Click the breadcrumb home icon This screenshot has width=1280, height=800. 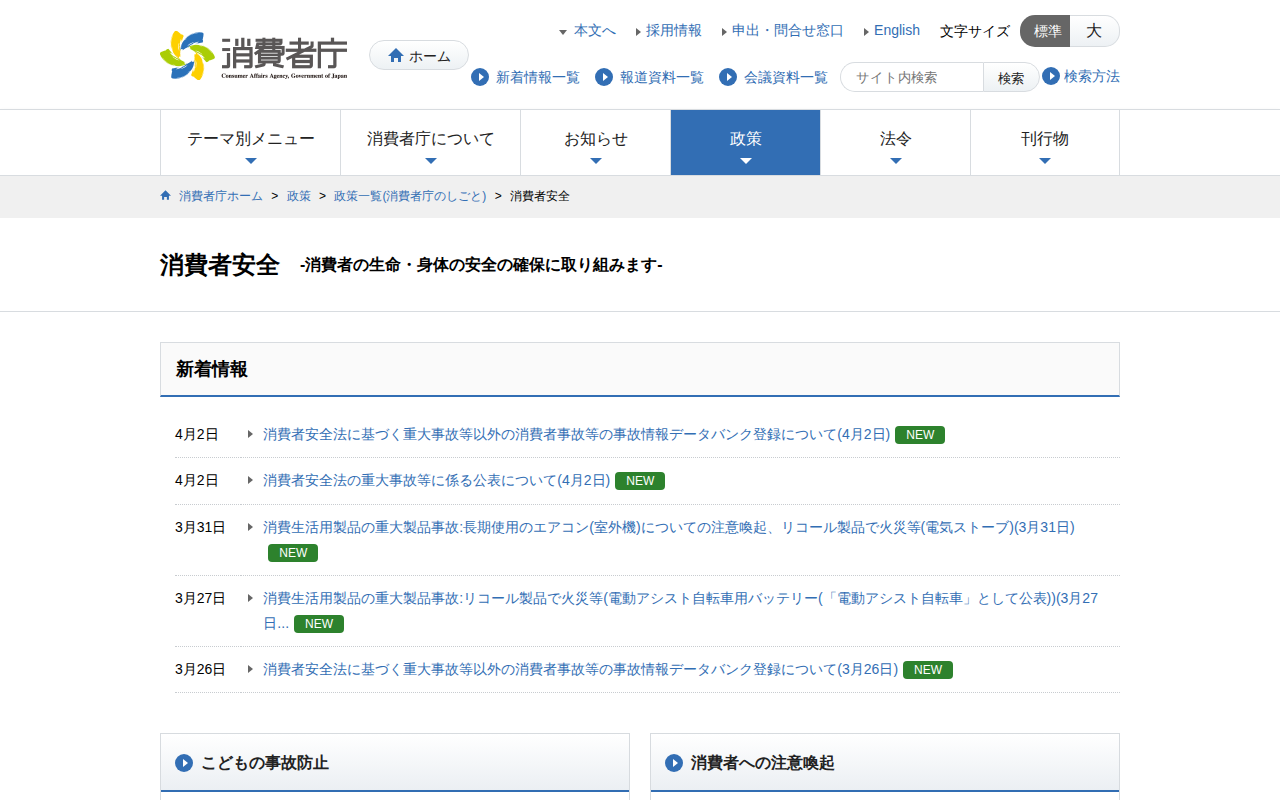tap(166, 196)
